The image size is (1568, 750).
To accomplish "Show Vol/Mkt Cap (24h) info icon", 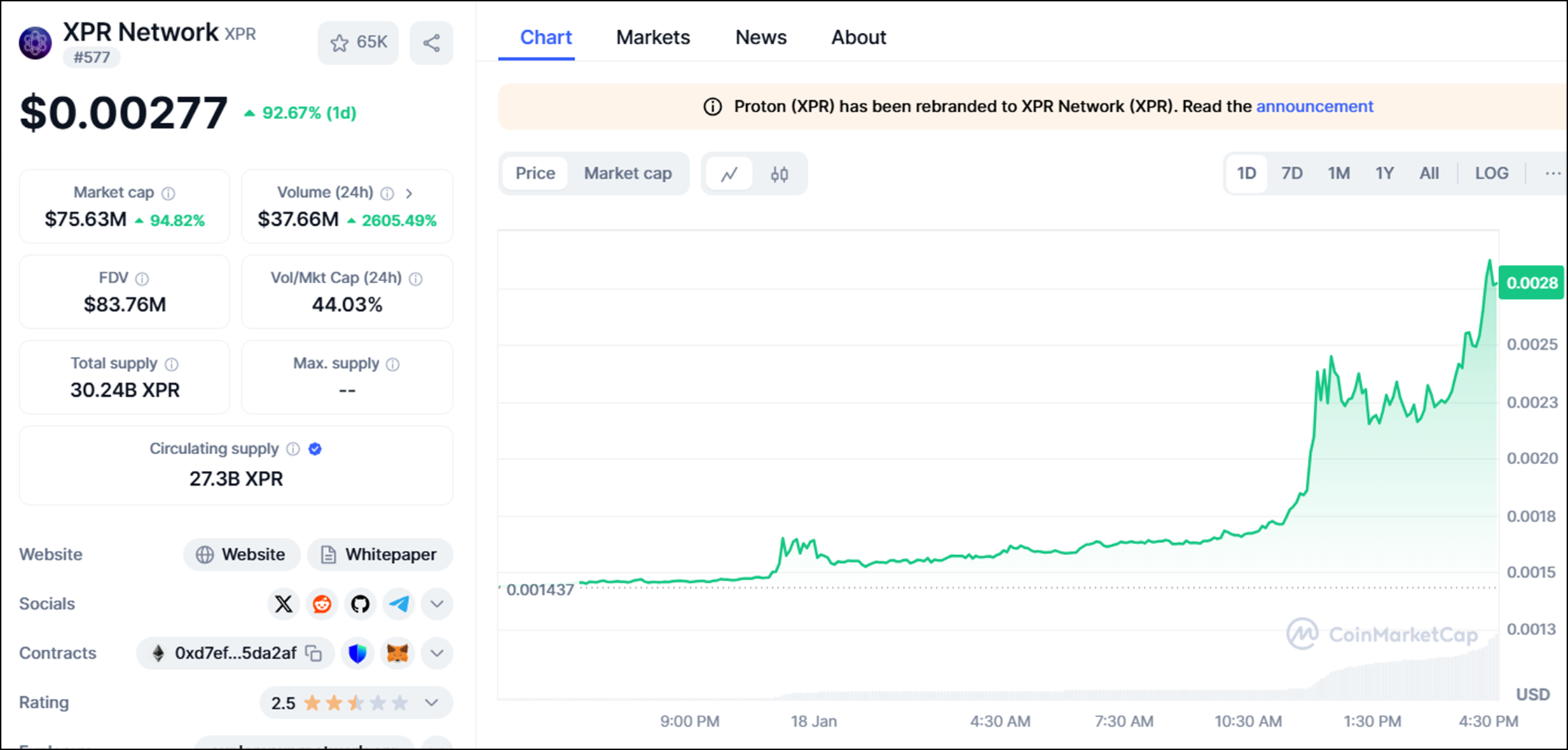I will pos(415,279).
